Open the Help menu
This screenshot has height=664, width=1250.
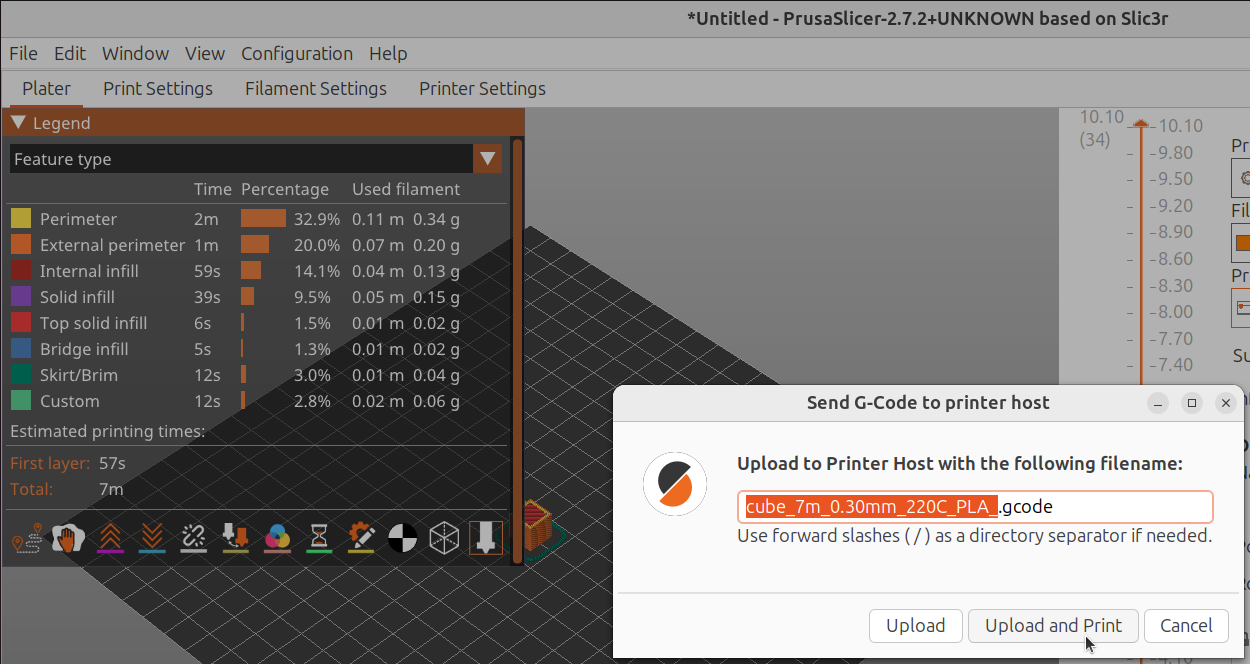click(388, 53)
